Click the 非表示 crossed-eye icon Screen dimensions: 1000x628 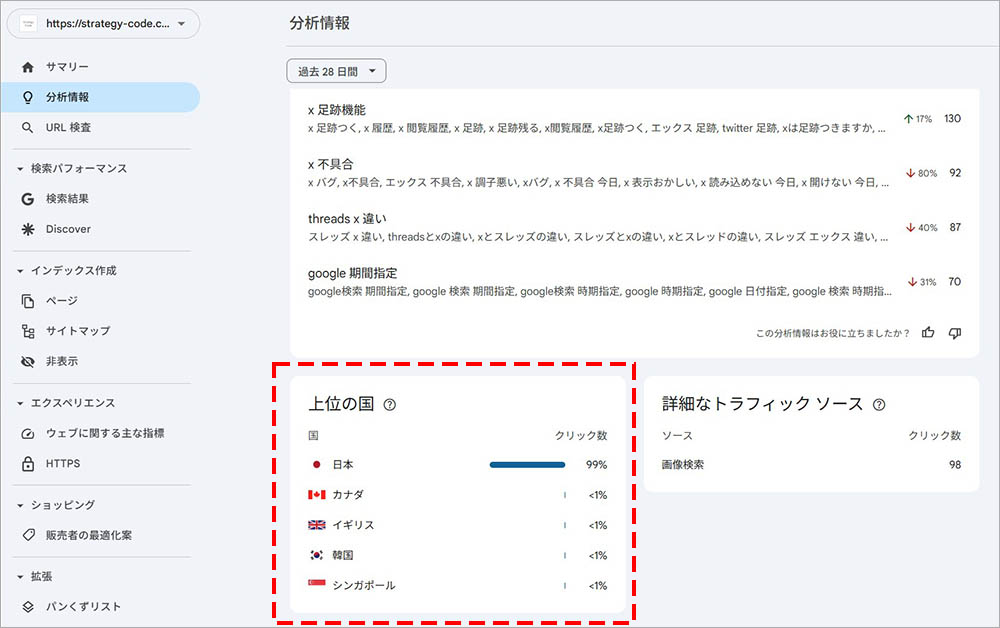tap(28, 361)
